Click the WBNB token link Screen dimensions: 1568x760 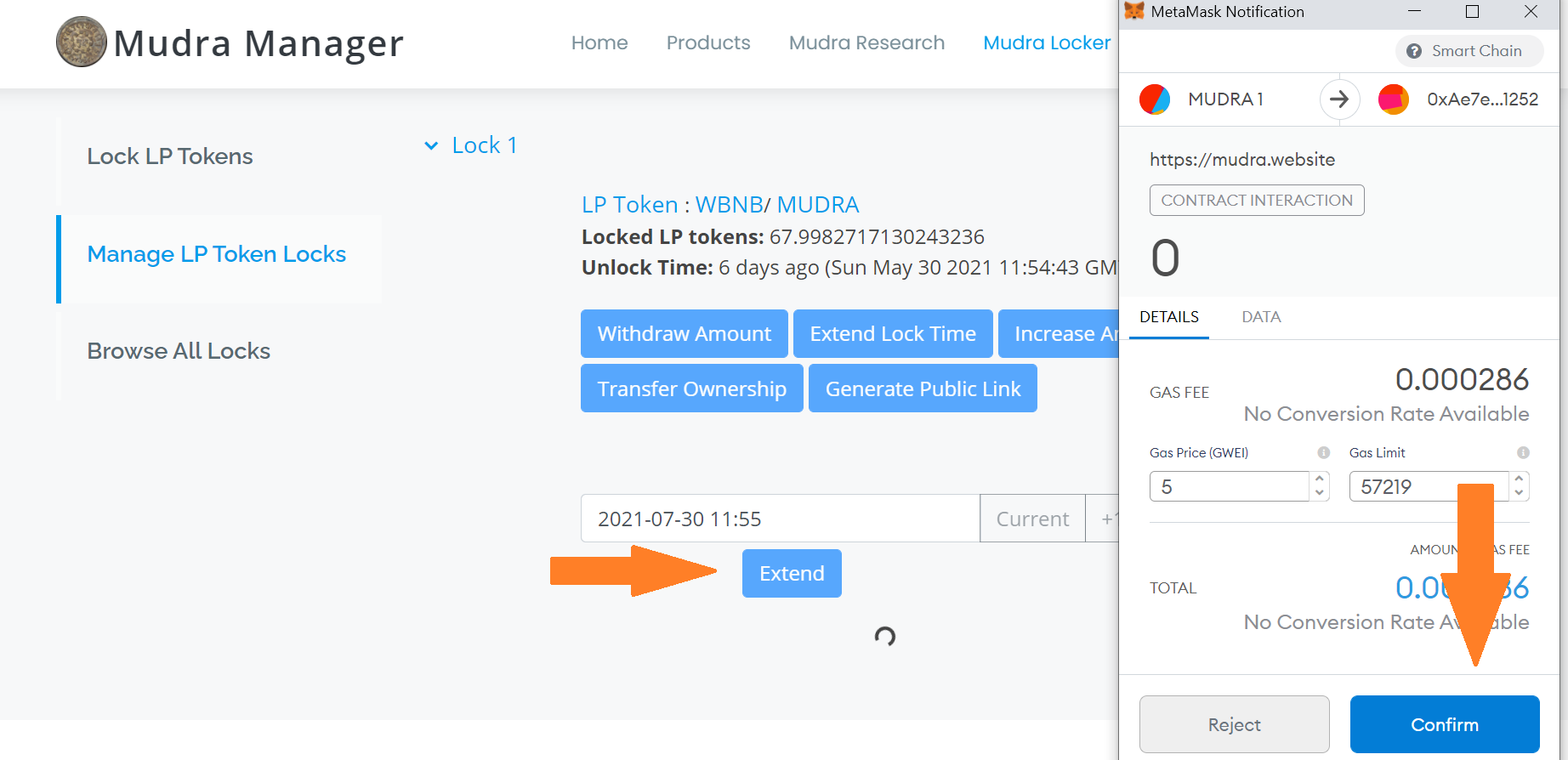click(x=729, y=205)
